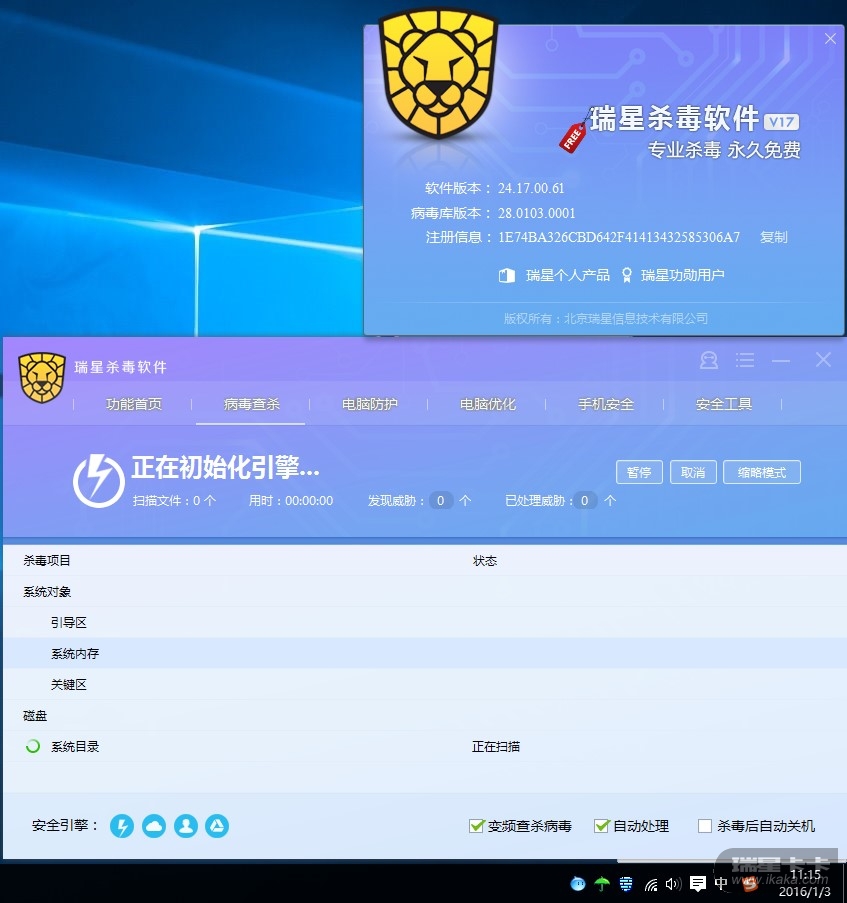Click the software version 24.17.00.61
The width and height of the screenshot is (847, 903).
pos(531,188)
